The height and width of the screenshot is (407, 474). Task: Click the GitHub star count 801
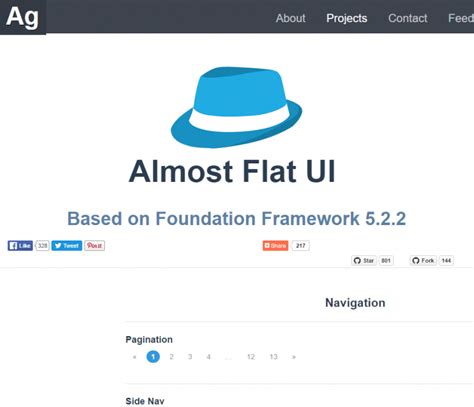(x=386, y=260)
